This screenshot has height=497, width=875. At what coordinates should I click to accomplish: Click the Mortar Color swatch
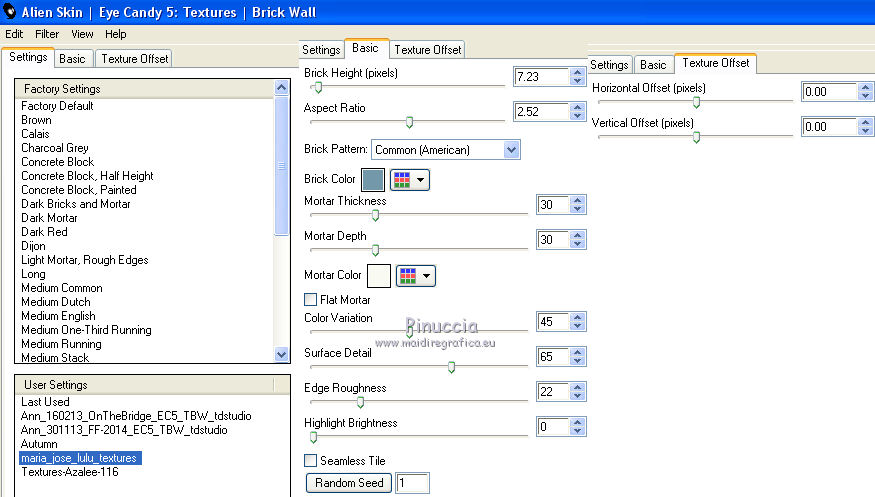[379, 276]
